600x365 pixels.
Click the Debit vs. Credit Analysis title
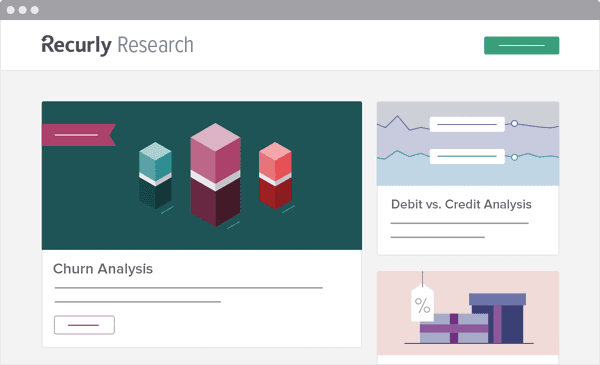point(461,204)
